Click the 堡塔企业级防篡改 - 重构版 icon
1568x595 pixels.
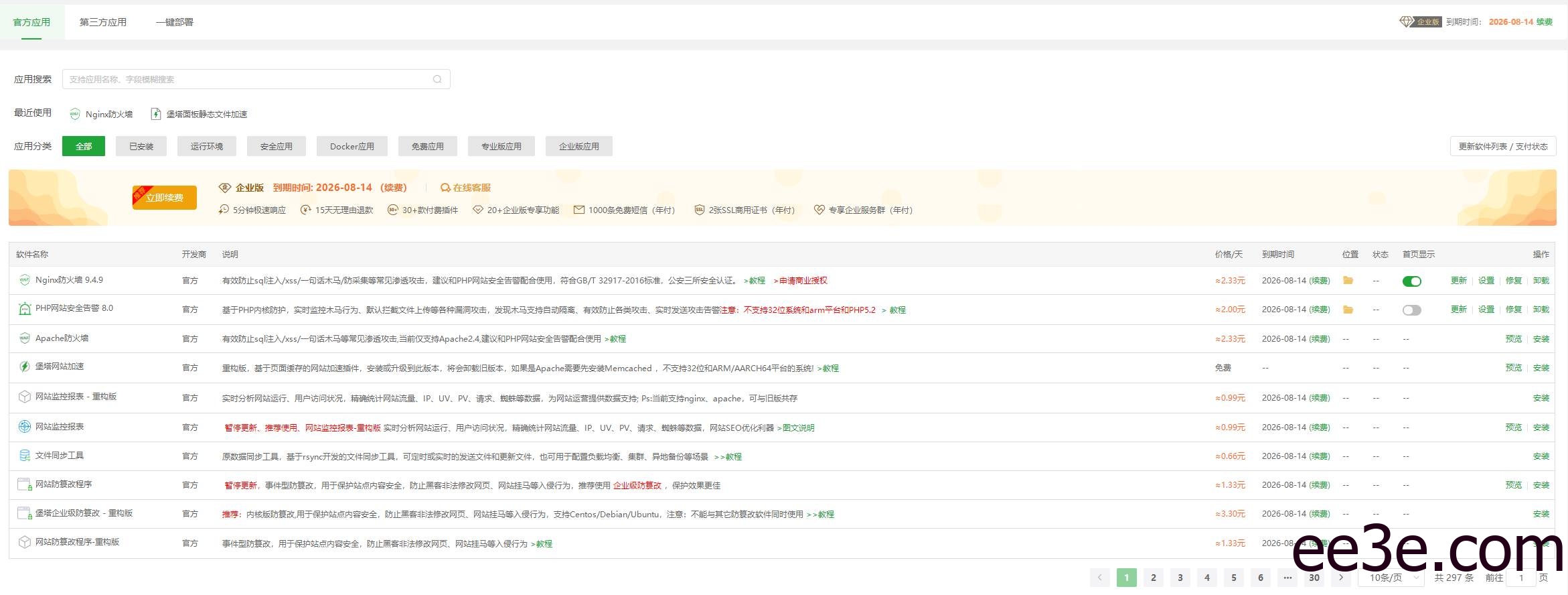click(x=25, y=513)
